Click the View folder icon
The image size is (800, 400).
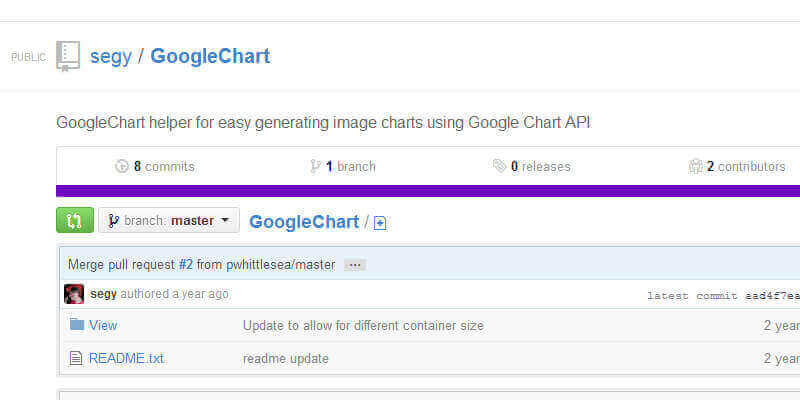click(76, 325)
